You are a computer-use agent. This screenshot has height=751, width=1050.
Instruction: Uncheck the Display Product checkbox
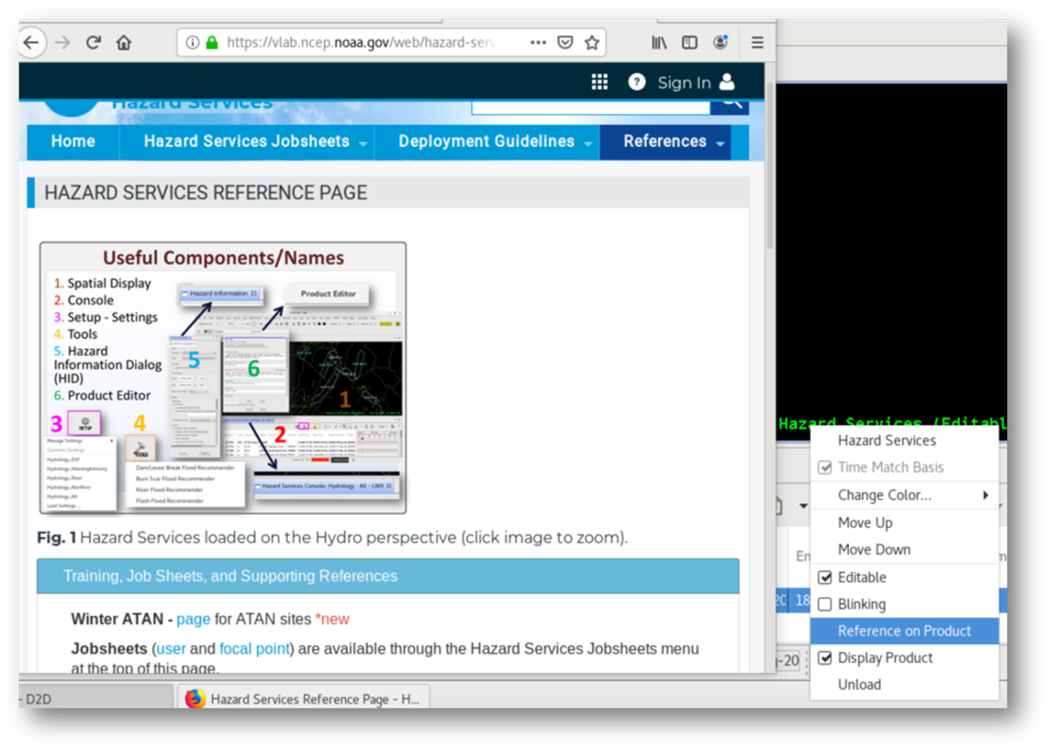(x=825, y=658)
